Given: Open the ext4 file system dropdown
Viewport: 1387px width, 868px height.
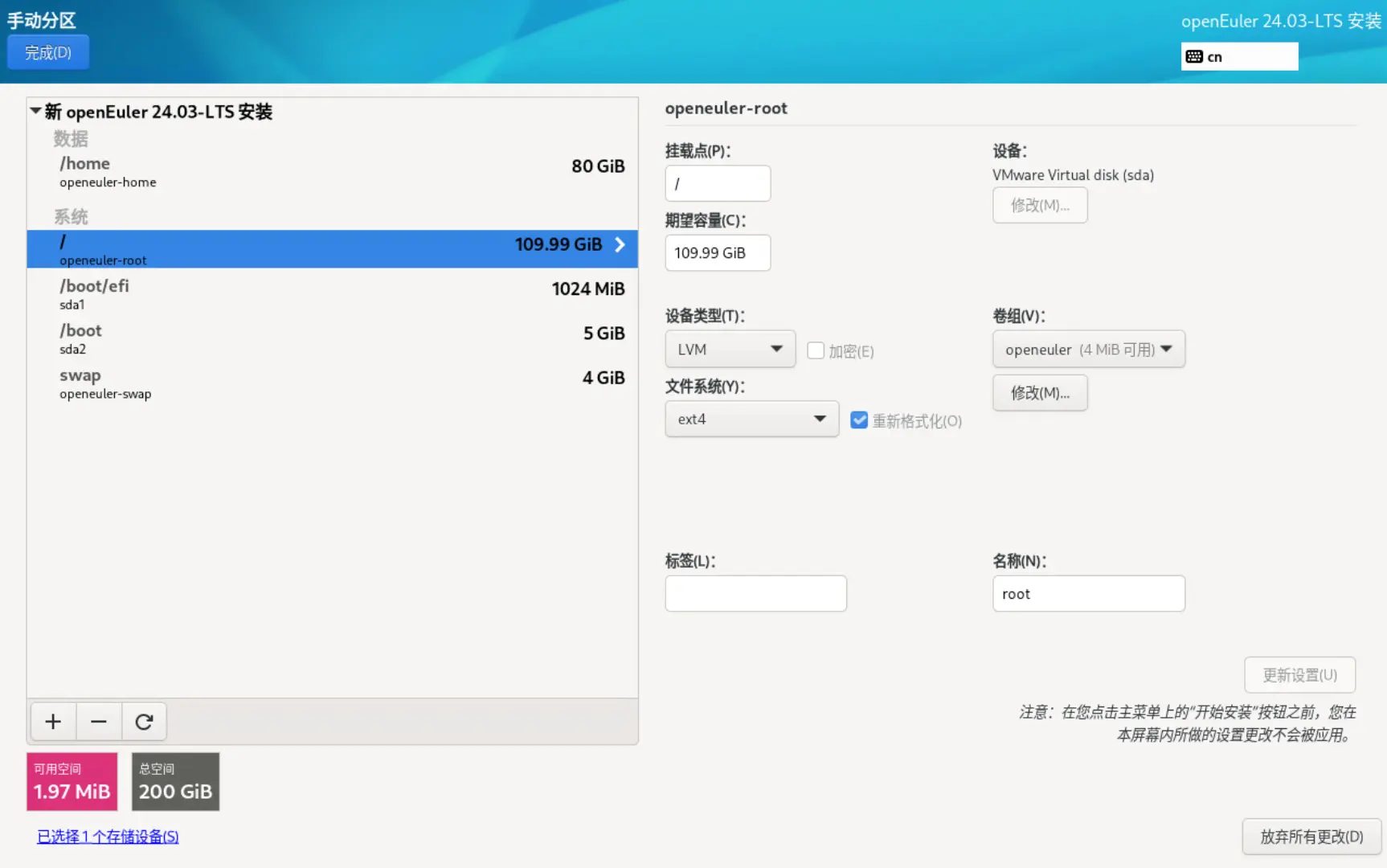Looking at the screenshot, I should click(751, 420).
